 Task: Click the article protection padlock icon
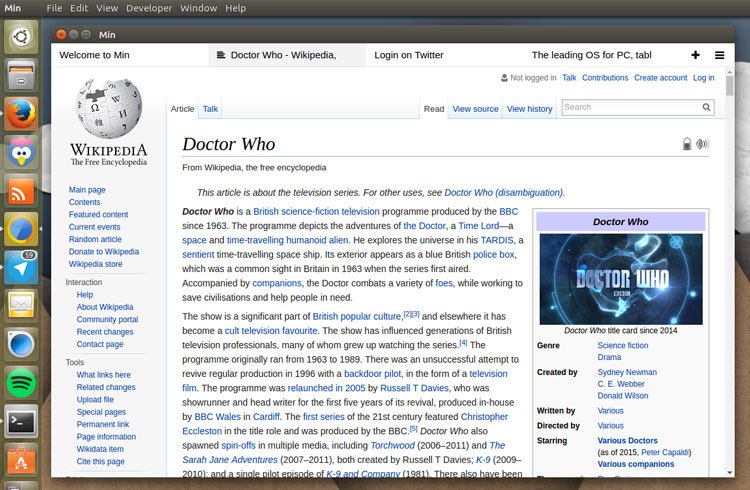tap(687, 144)
